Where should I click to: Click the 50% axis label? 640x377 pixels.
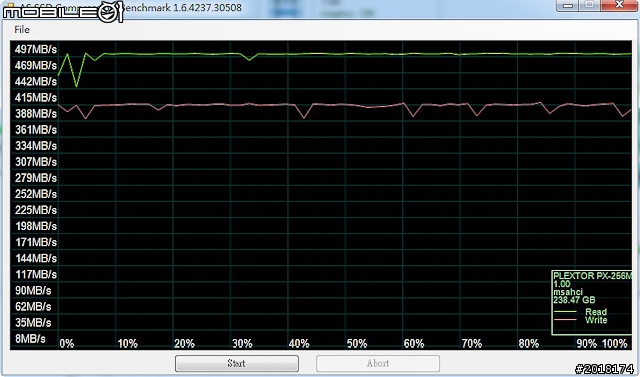(357, 343)
